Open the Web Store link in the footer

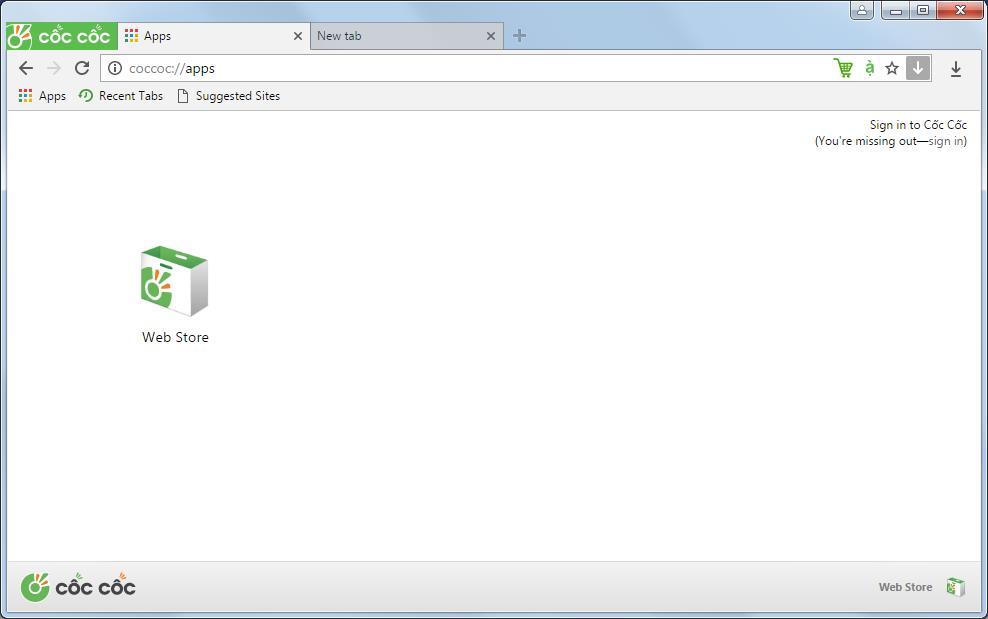[904, 587]
